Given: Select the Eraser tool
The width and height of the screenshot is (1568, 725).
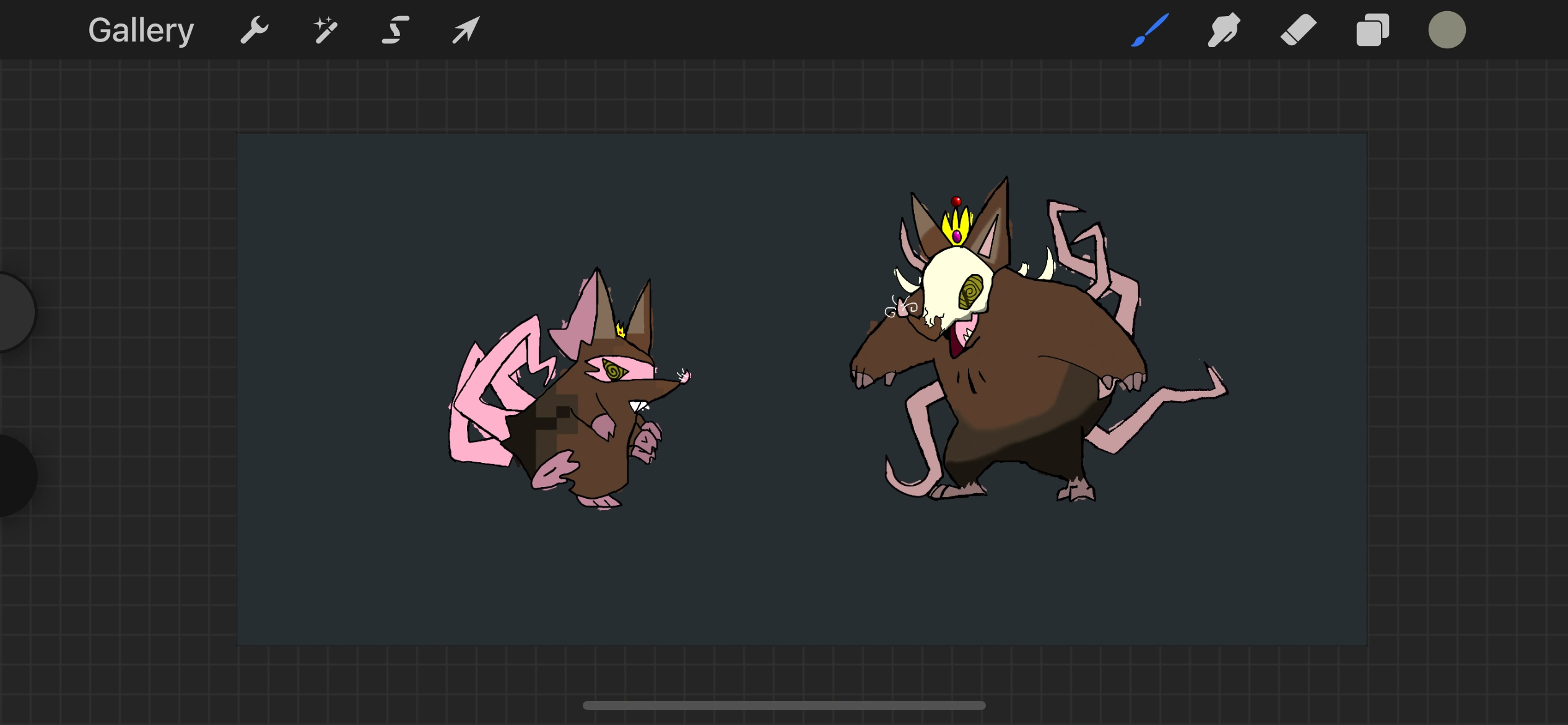Looking at the screenshot, I should tap(1298, 29).
